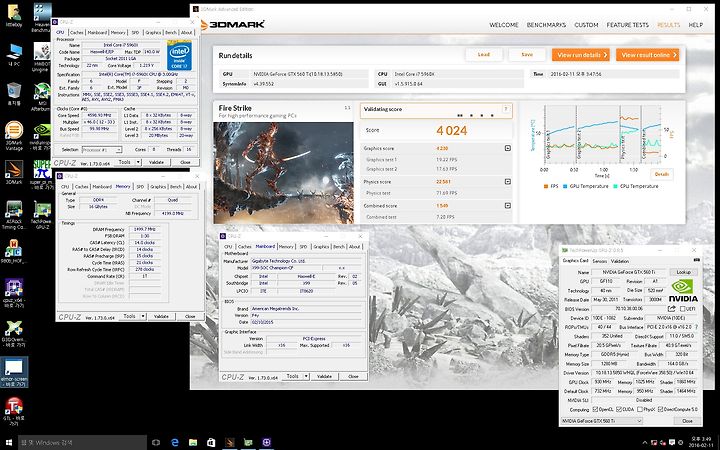Open the GTL desktop shortcut
This screenshot has width=720, height=450.
coord(14,411)
